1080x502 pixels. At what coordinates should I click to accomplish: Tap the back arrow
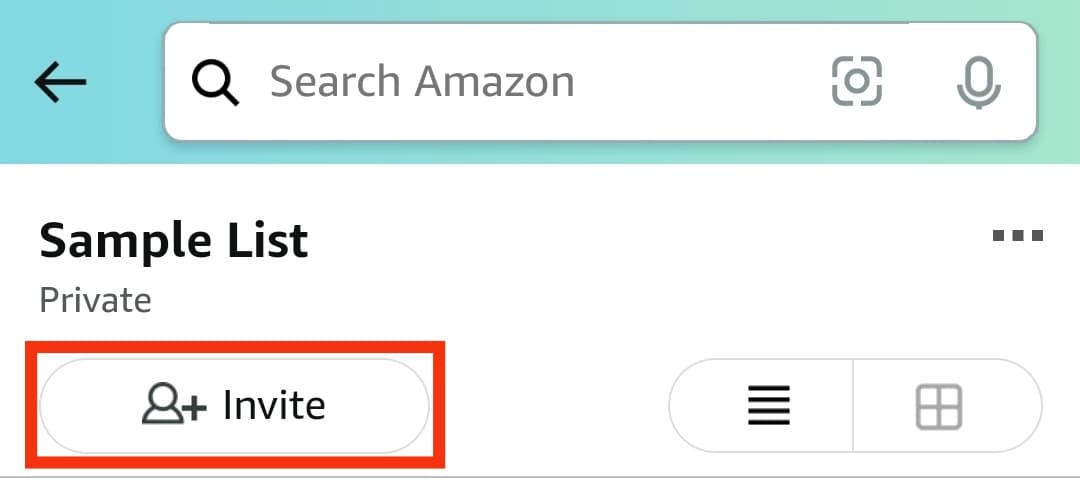[x=60, y=82]
